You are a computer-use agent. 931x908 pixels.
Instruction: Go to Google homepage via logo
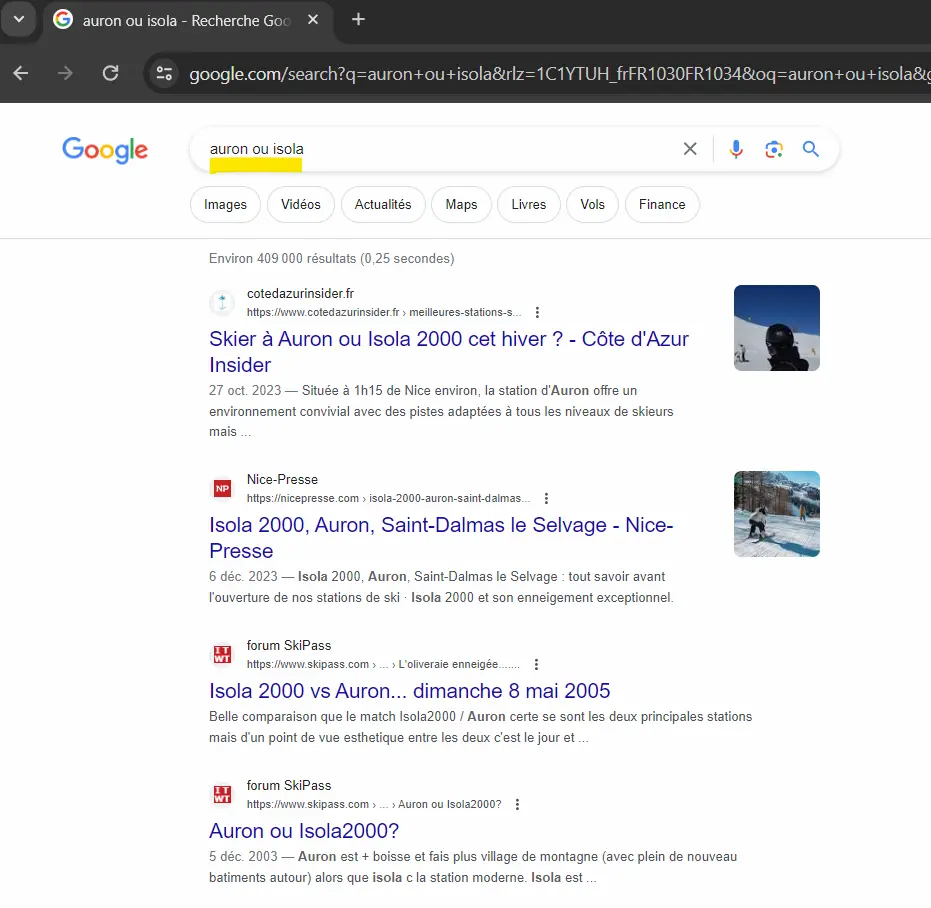105,150
